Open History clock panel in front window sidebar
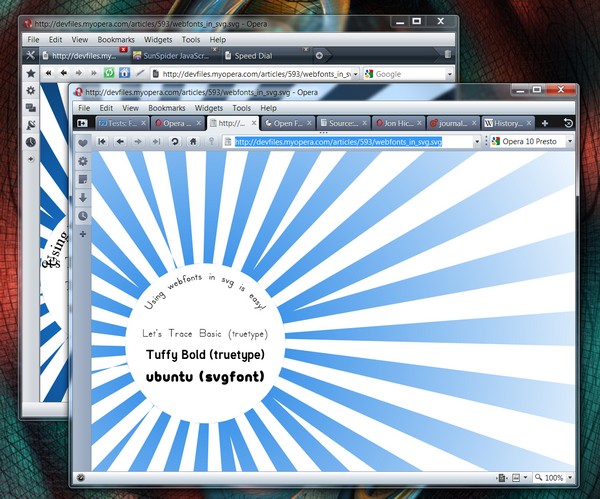 [x=83, y=216]
